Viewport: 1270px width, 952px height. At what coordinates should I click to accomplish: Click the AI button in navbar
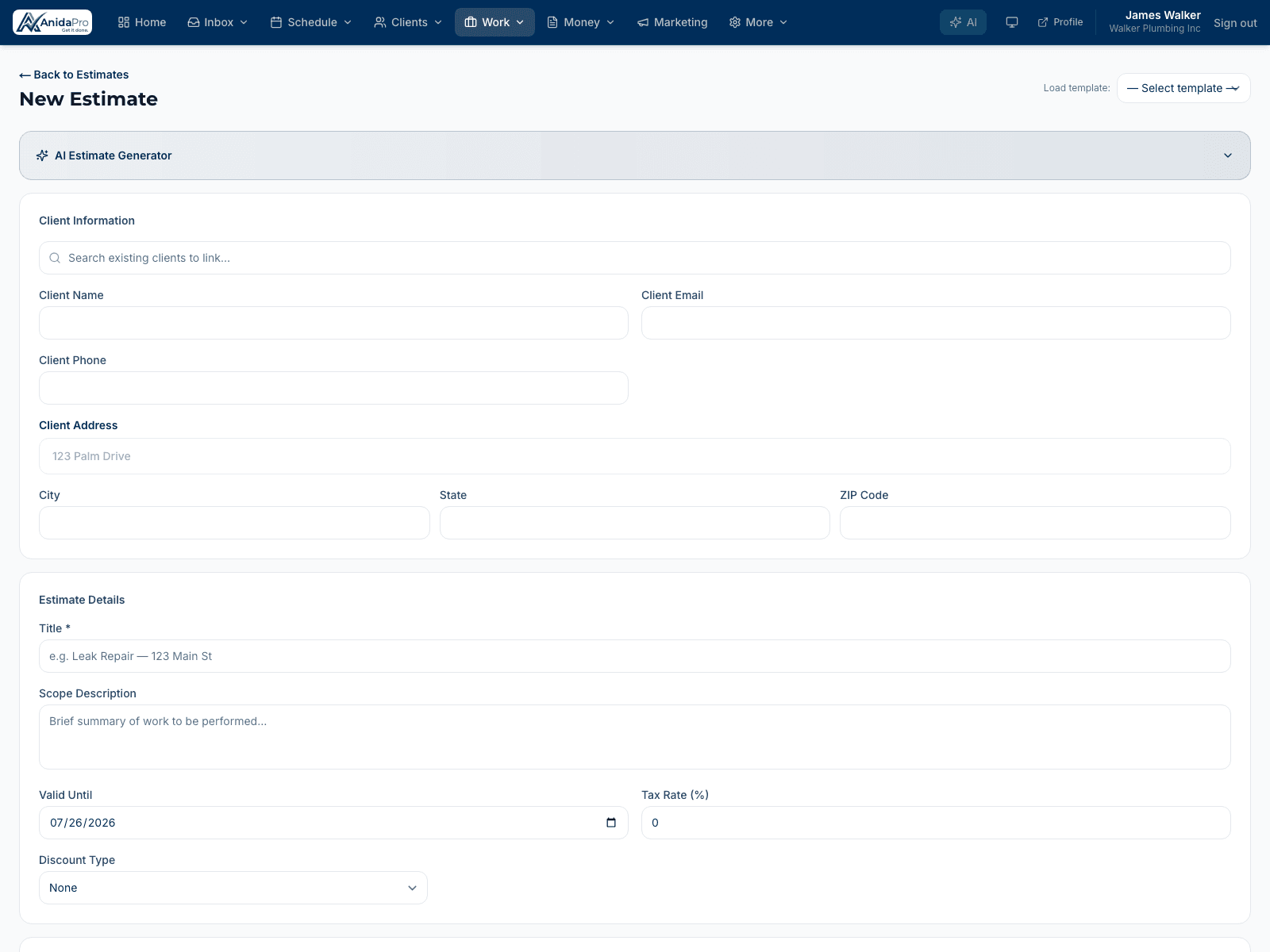tap(963, 22)
